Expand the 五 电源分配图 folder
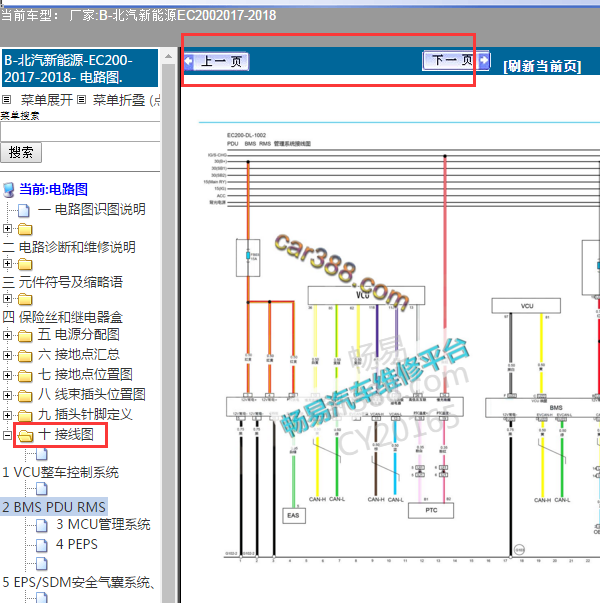 (7, 335)
